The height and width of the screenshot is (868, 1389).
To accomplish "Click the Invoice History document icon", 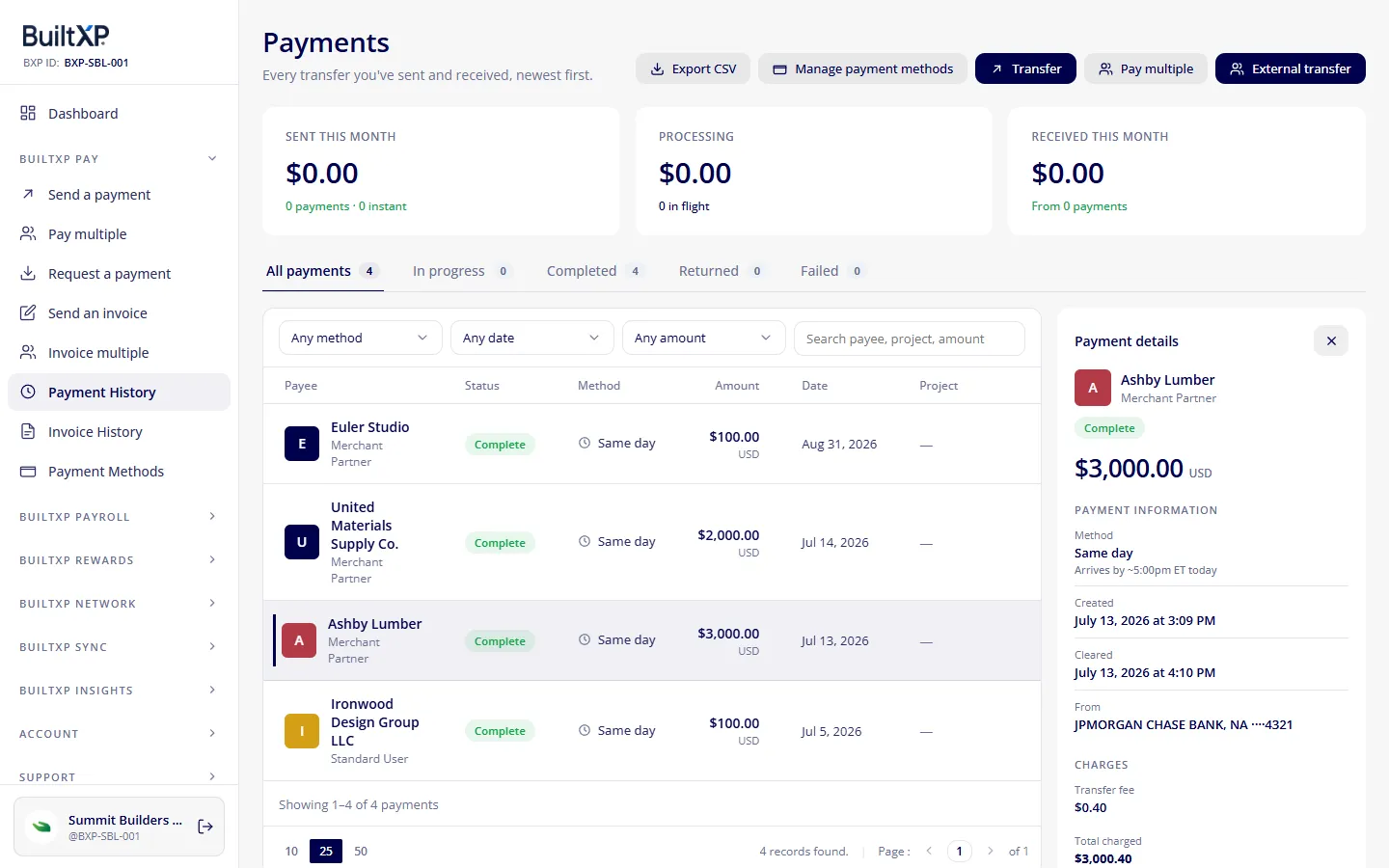I will (x=28, y=431).
